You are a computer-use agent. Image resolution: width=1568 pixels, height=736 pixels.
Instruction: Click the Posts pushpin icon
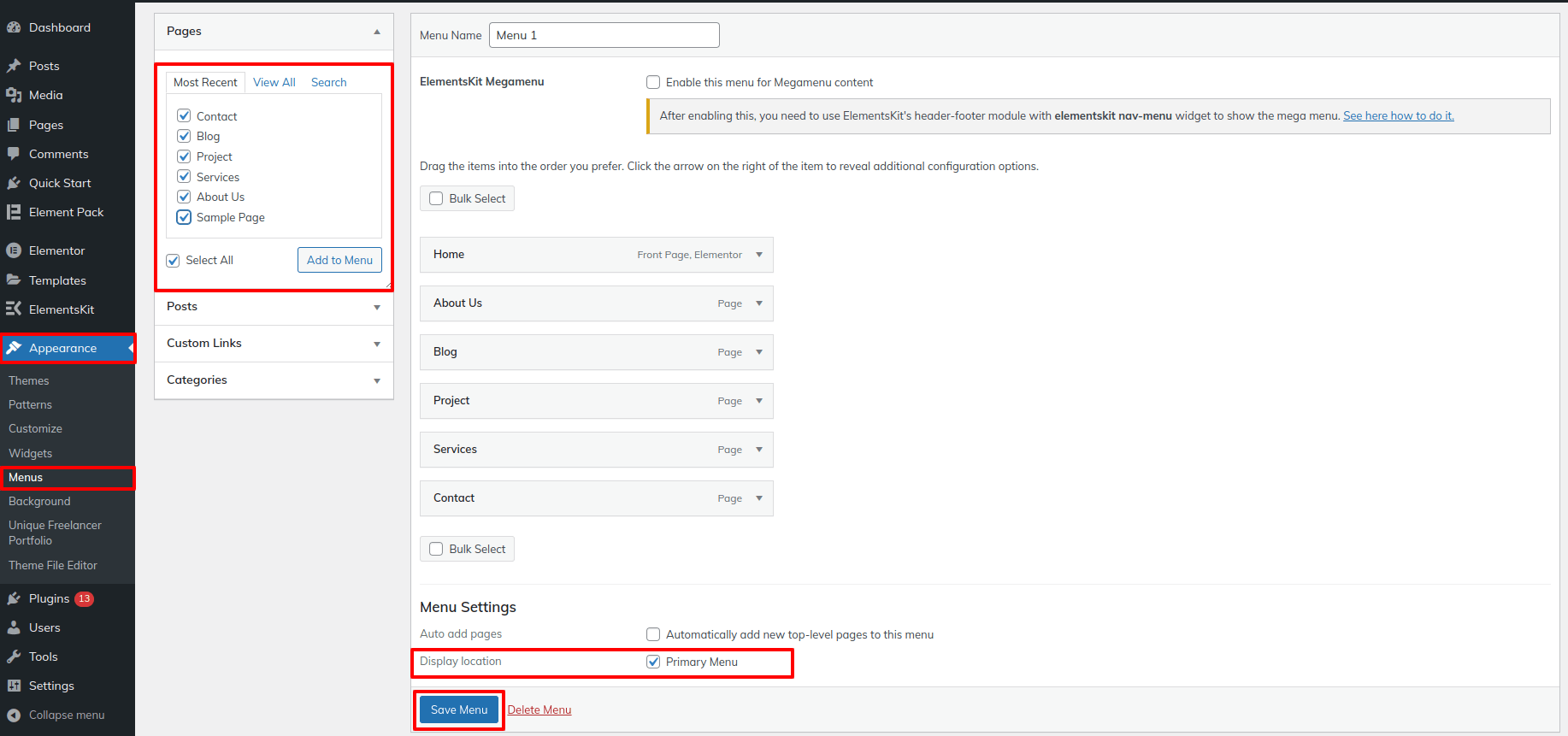[x=14, y=66]
